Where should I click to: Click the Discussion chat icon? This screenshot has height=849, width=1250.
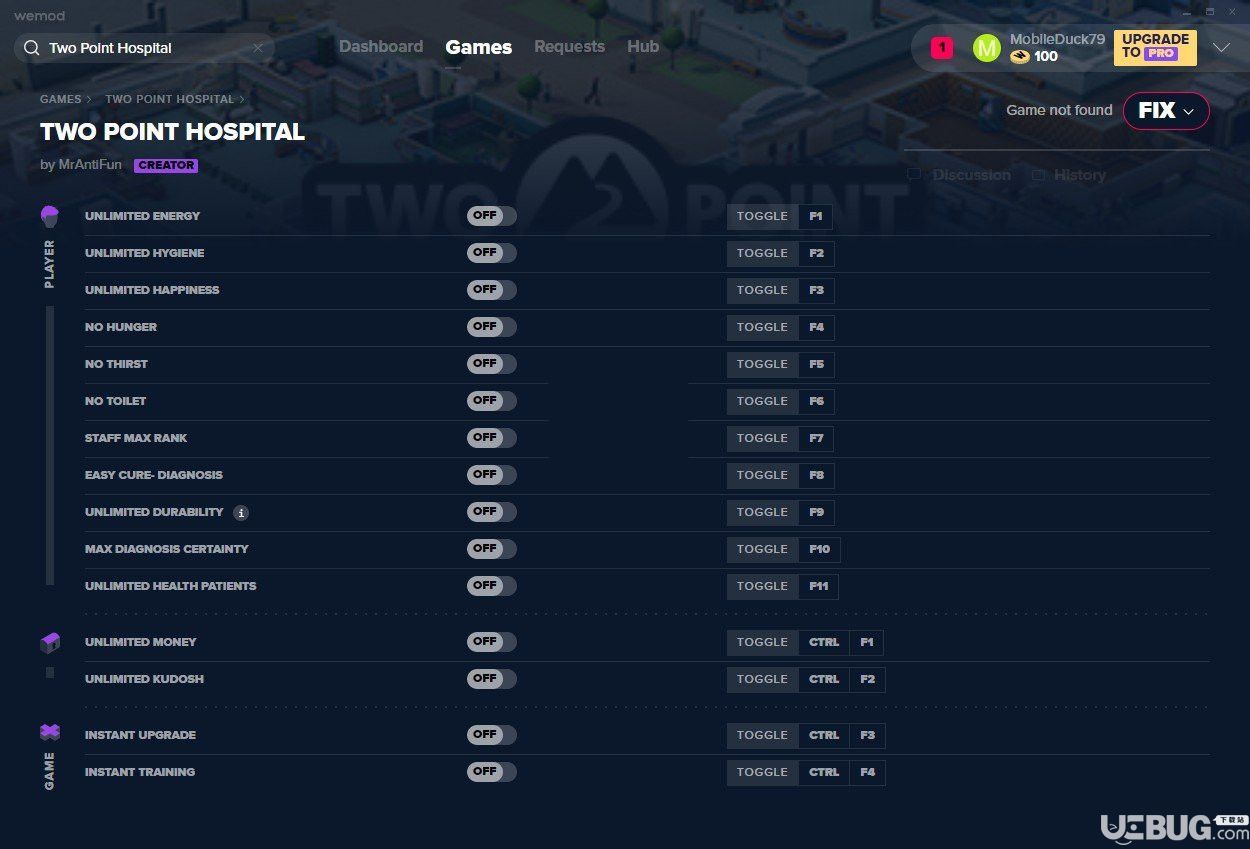[x=914, y=175]
